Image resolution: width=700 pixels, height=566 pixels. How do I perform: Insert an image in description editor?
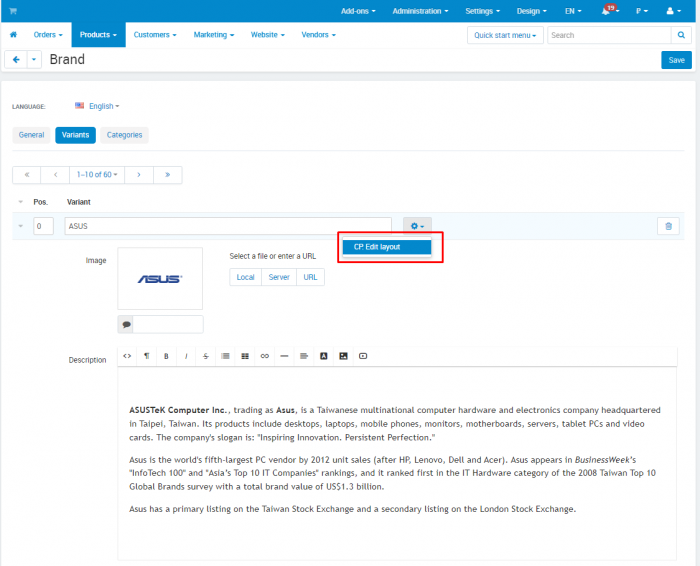pos(343,356)
